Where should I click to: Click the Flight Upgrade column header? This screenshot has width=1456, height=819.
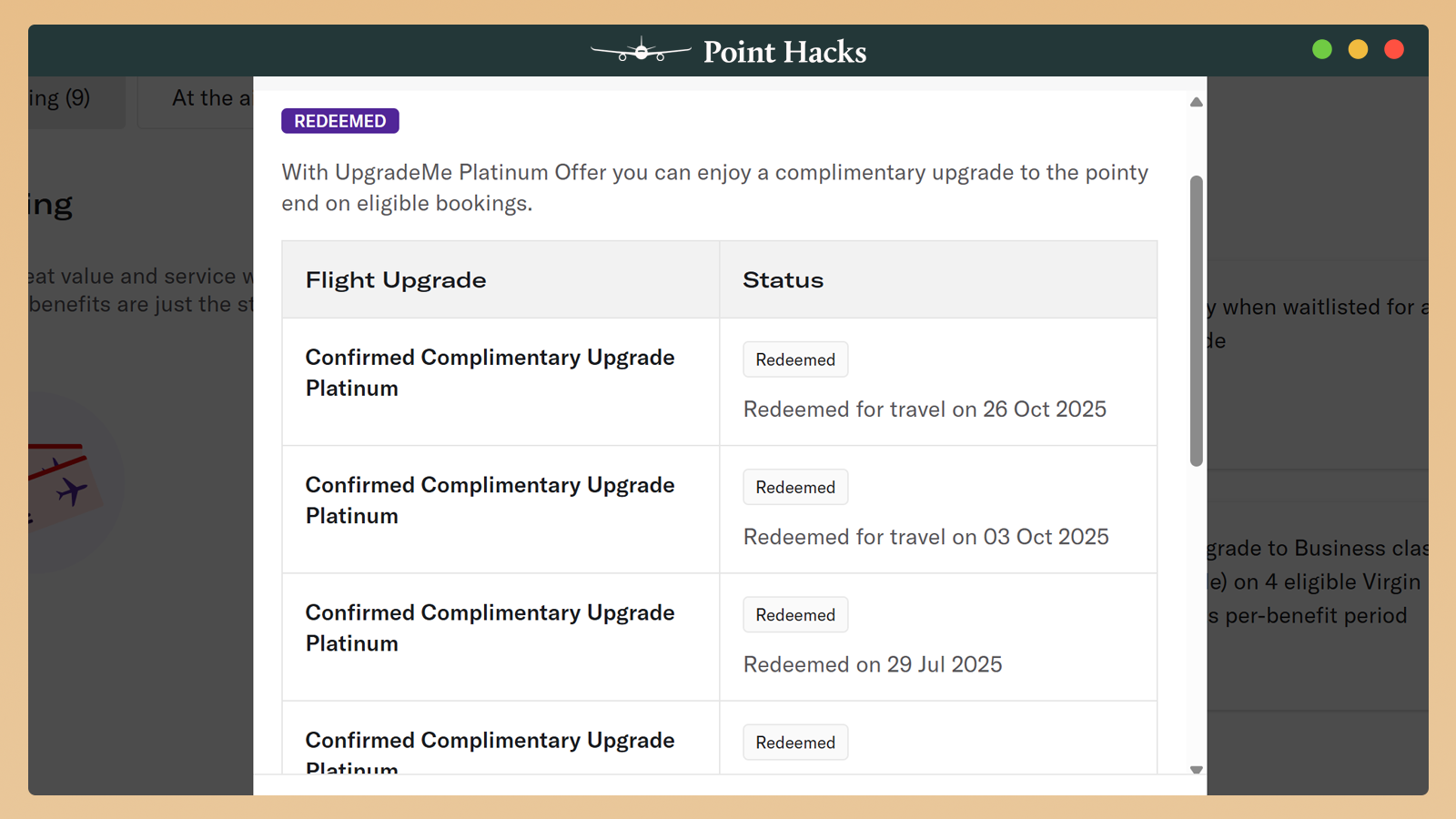396,280
